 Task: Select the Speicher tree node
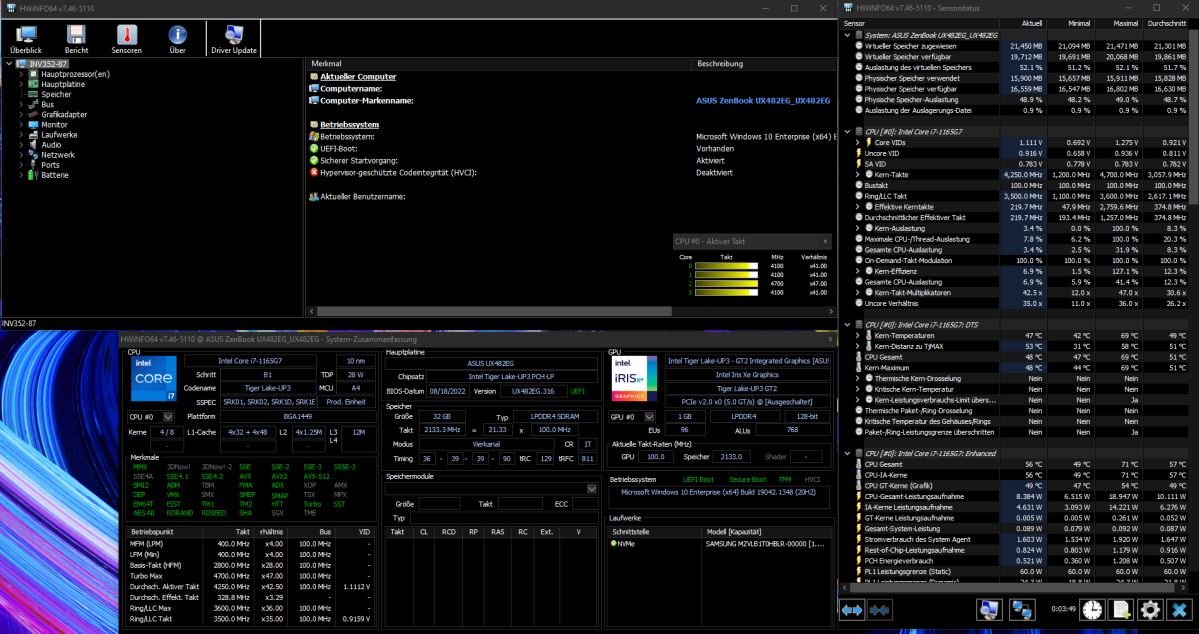[56, 94]
